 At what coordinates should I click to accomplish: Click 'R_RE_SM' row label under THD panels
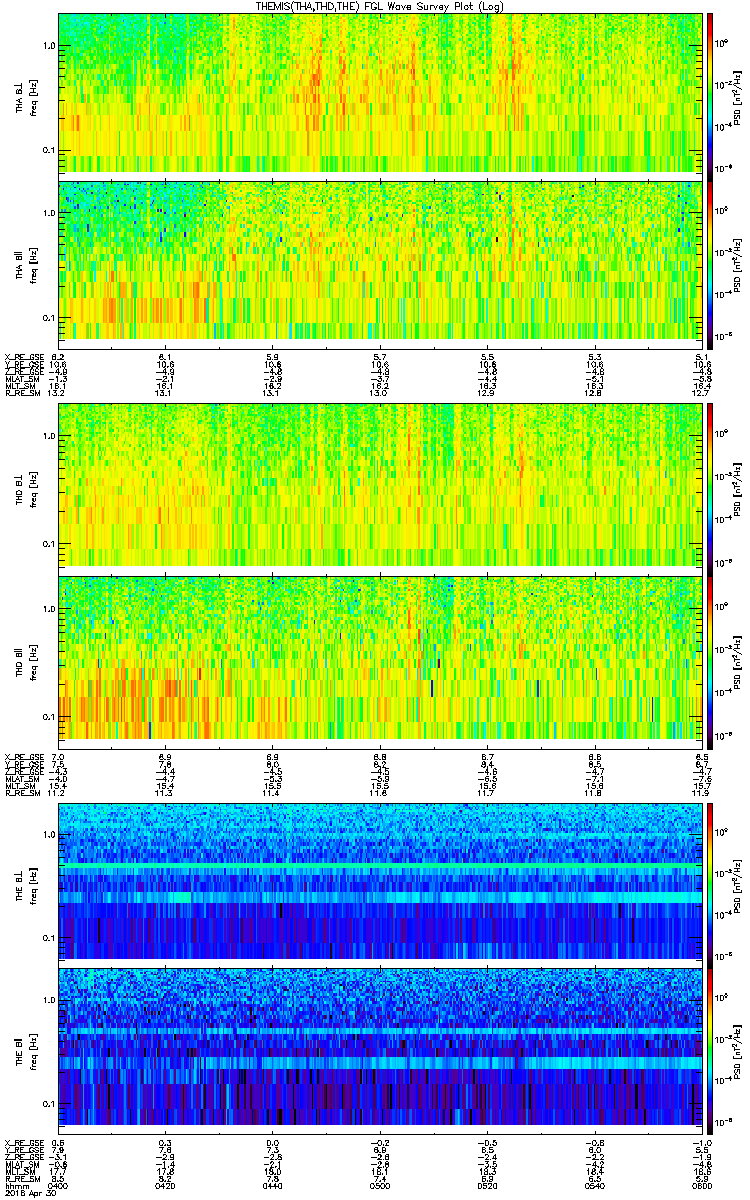pos(22,793)
